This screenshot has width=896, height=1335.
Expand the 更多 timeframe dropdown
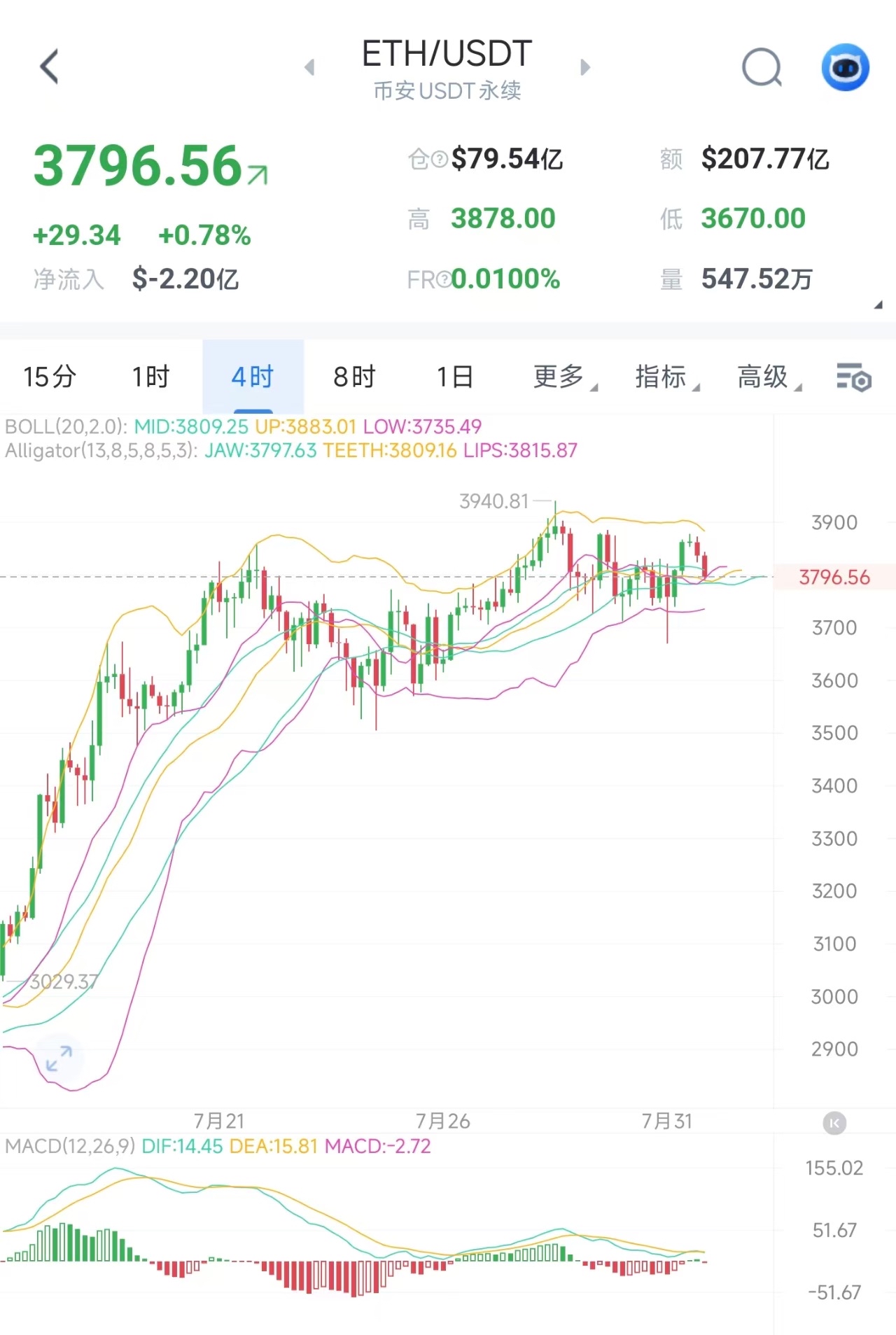pos(564,377)
